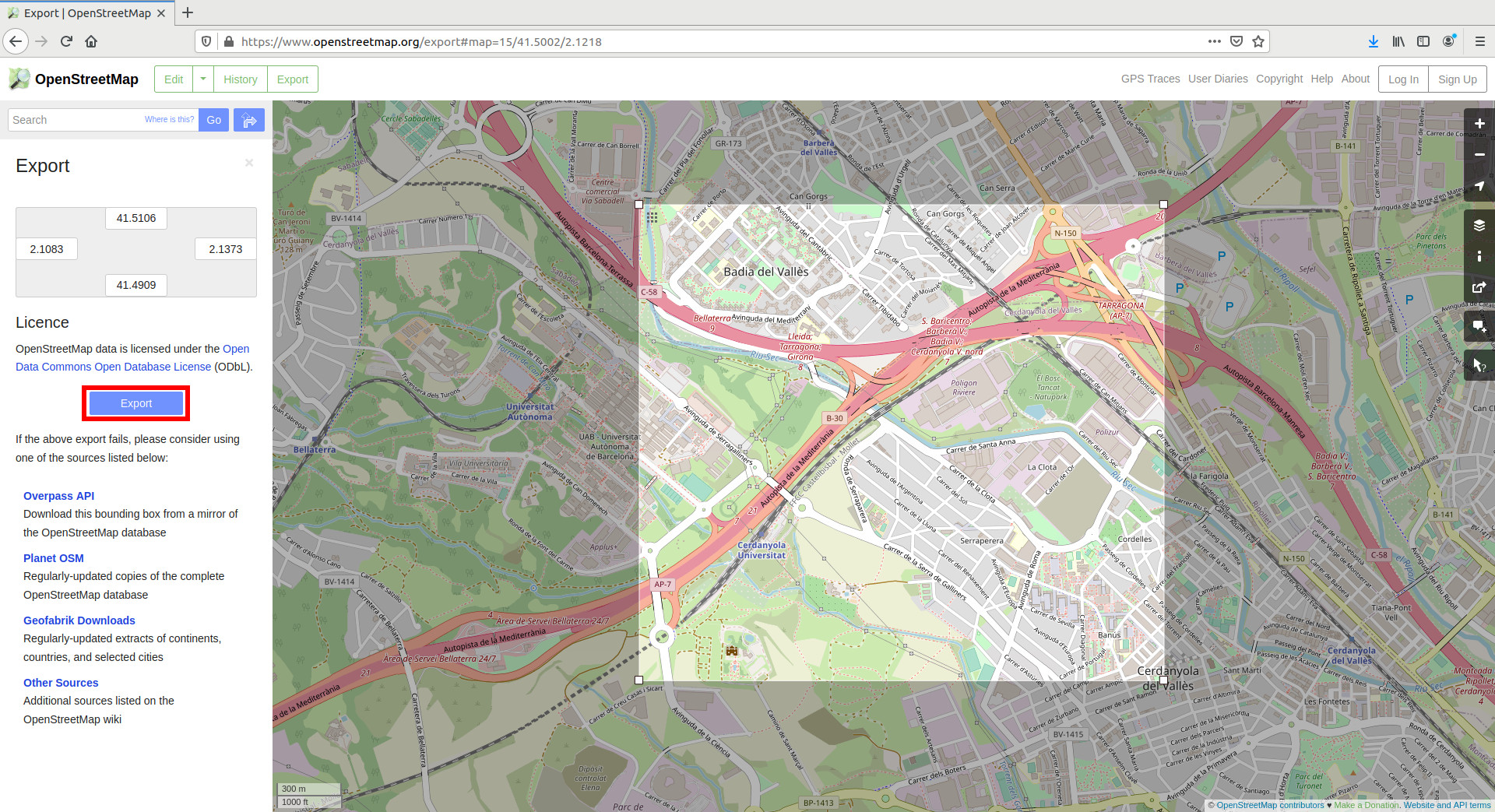Open the map Layers panel
Image resolution: width=1495 pixels, height=812 pixels.
pos(1480,225)
